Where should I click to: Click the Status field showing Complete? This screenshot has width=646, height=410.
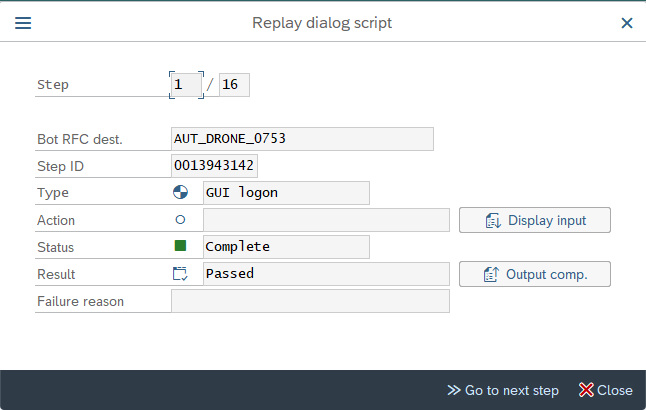[x=285, y=246]
